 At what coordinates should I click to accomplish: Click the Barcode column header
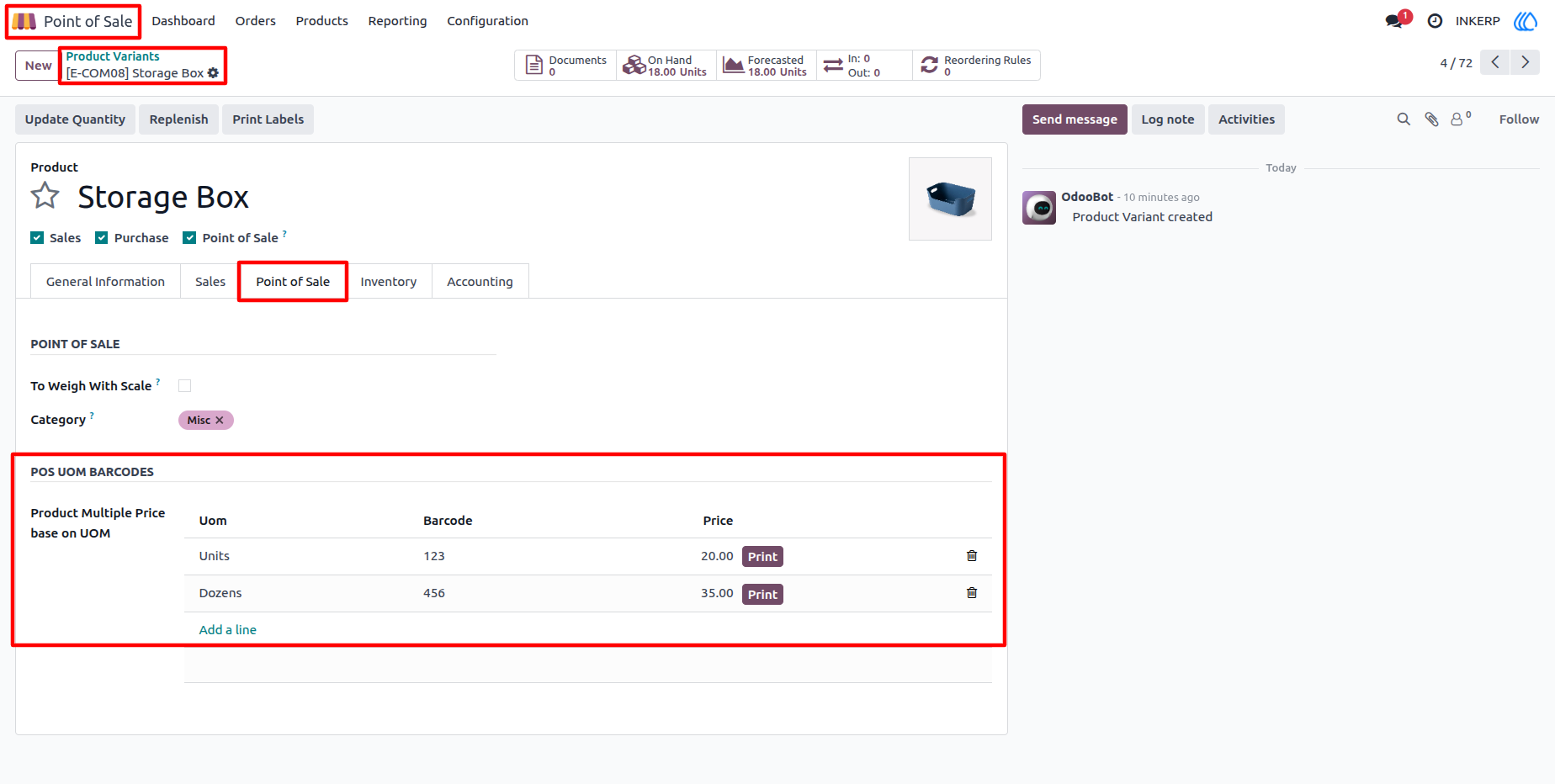(x=448, y=521)
